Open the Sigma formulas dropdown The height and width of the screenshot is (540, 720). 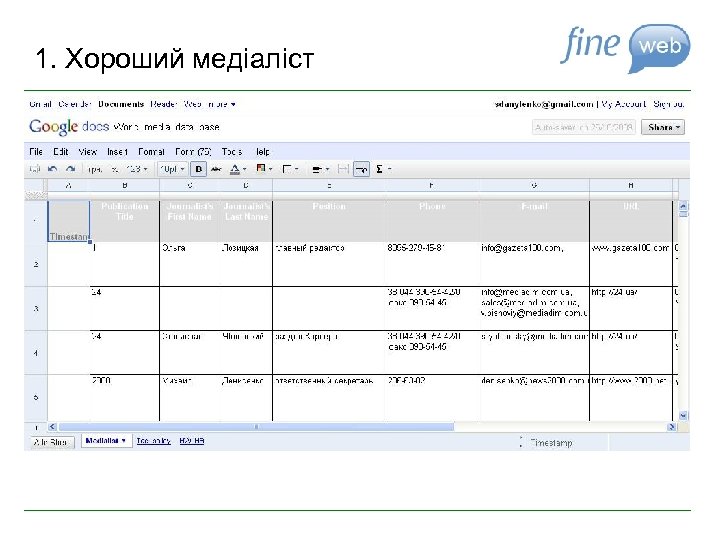click(383, 169)
